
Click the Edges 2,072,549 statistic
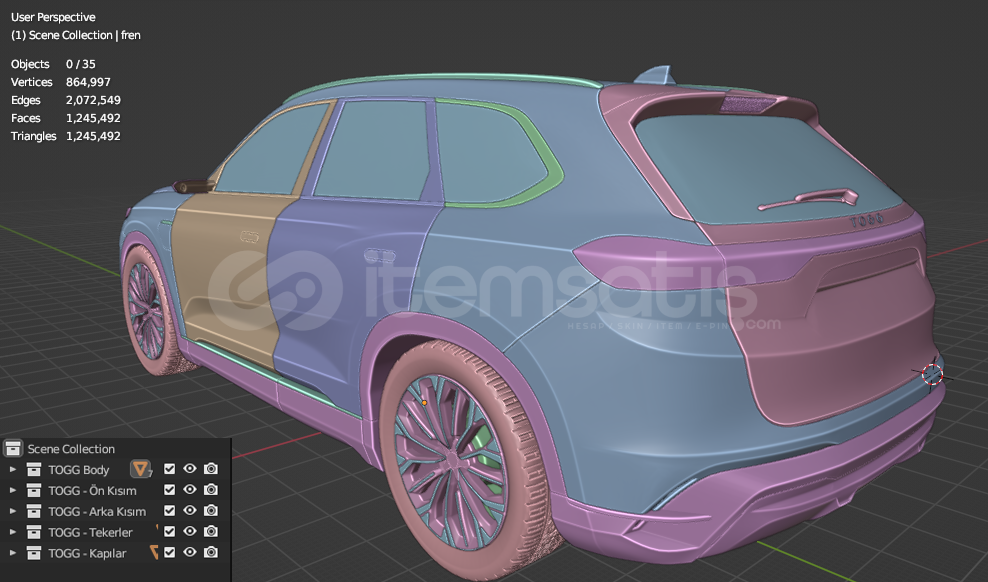click(66, 100)
